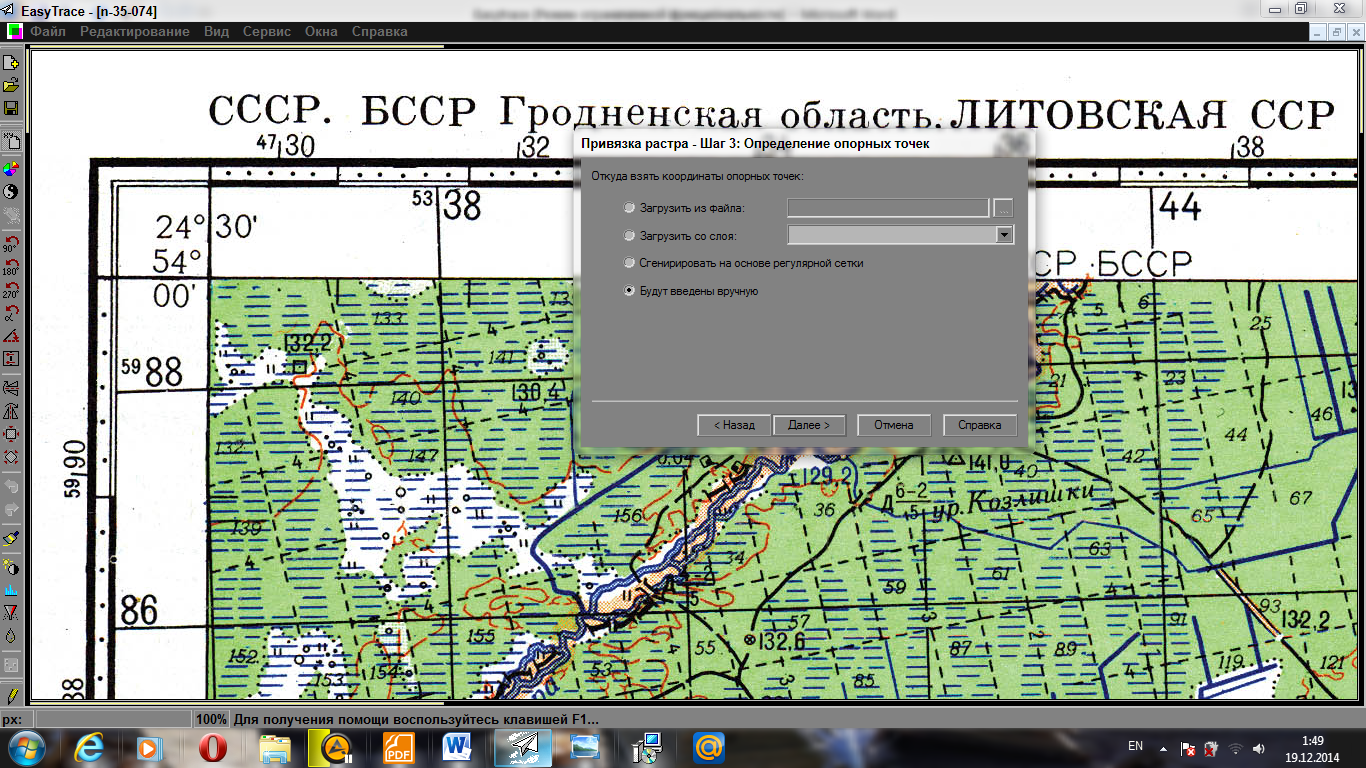Select 'Загрузить со слоя' radio option
1366x768 pixels.
pos(629,236)
